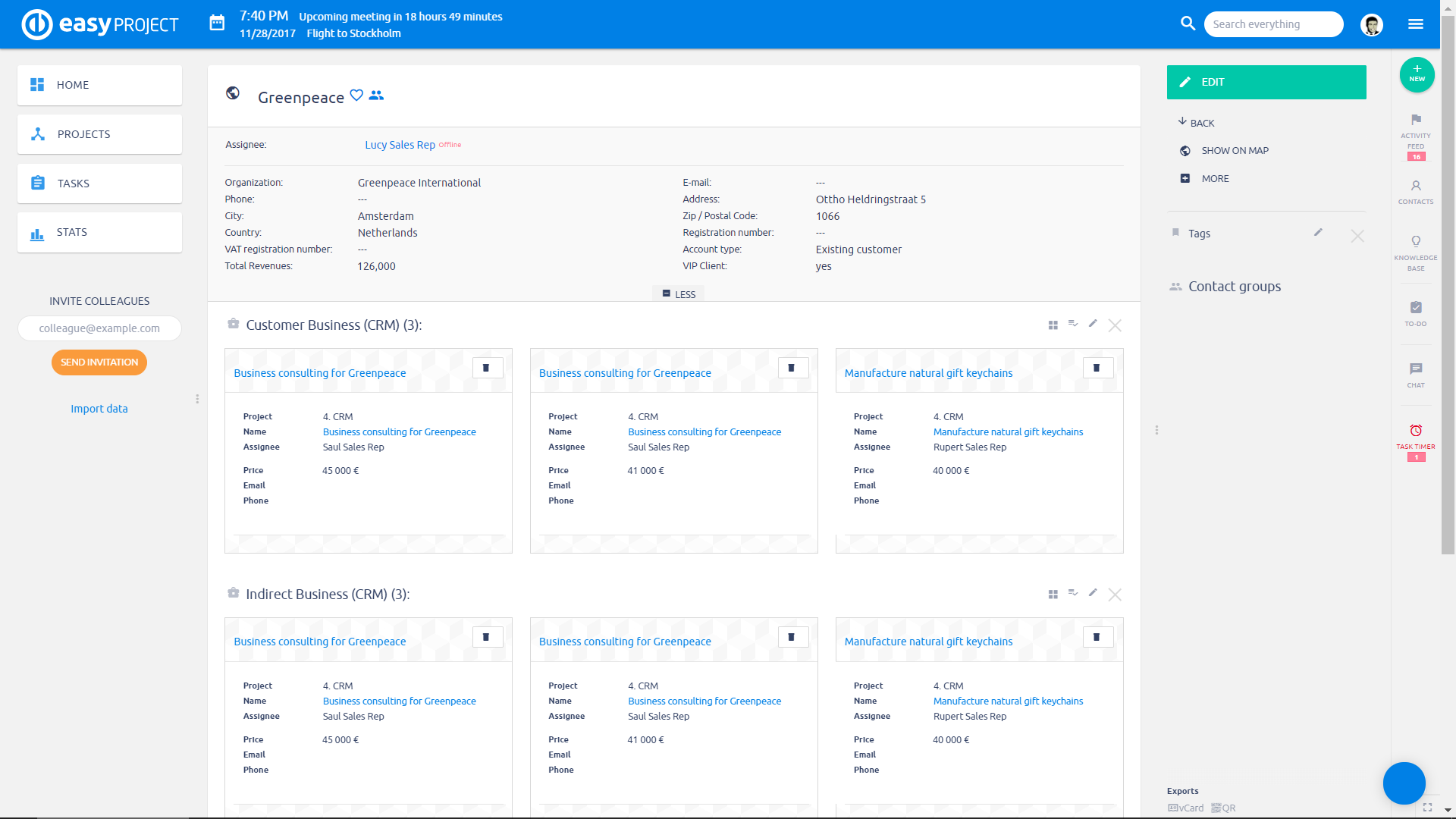Open the Import data link

click(99, 409)
